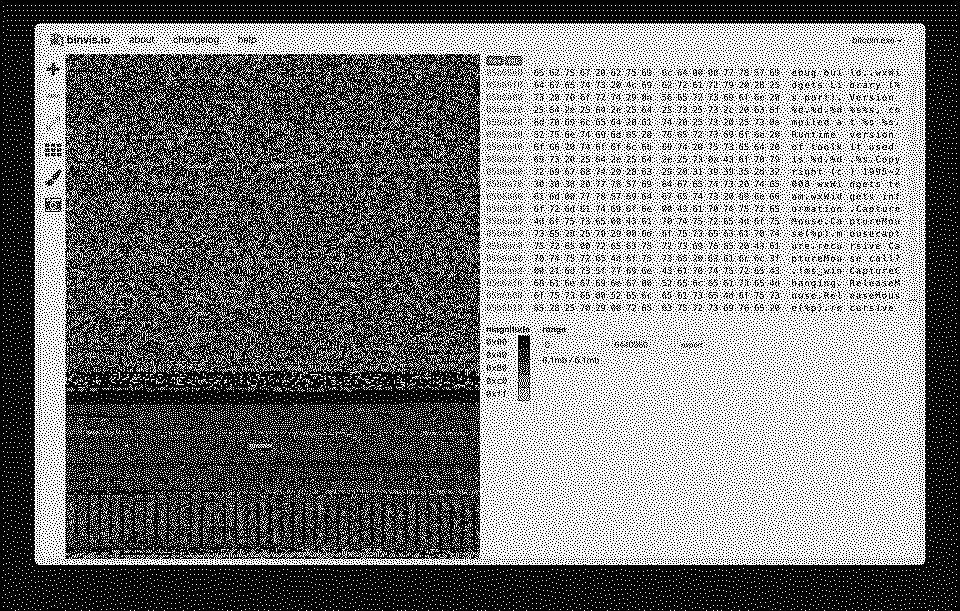This screenshot has height=611, width=960.
Task: Open the curve layout grid tool
Action: [53, 150]
